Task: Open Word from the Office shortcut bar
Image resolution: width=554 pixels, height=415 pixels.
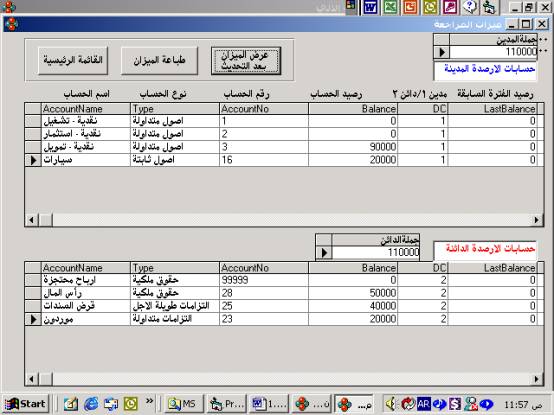Action: 370,7
